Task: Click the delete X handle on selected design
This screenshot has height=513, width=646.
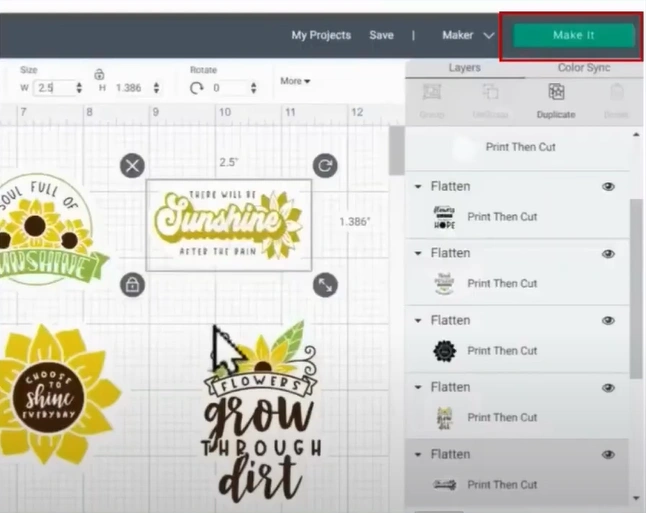Action: pos(132,166)
